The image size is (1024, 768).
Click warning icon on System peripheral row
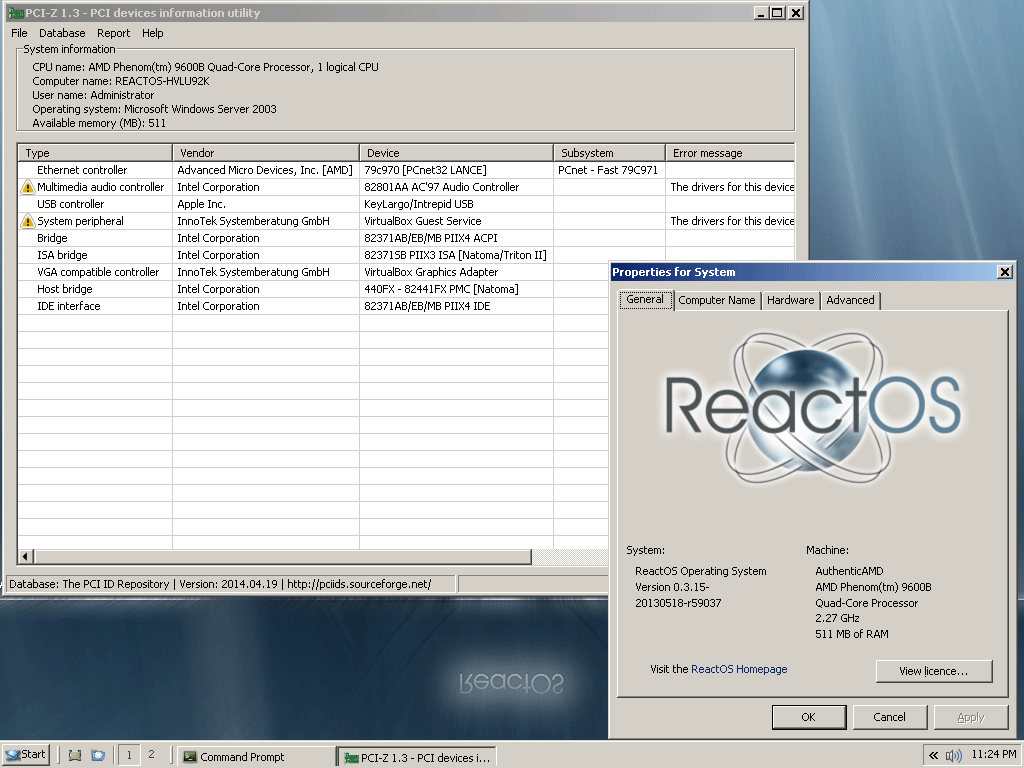27,221
